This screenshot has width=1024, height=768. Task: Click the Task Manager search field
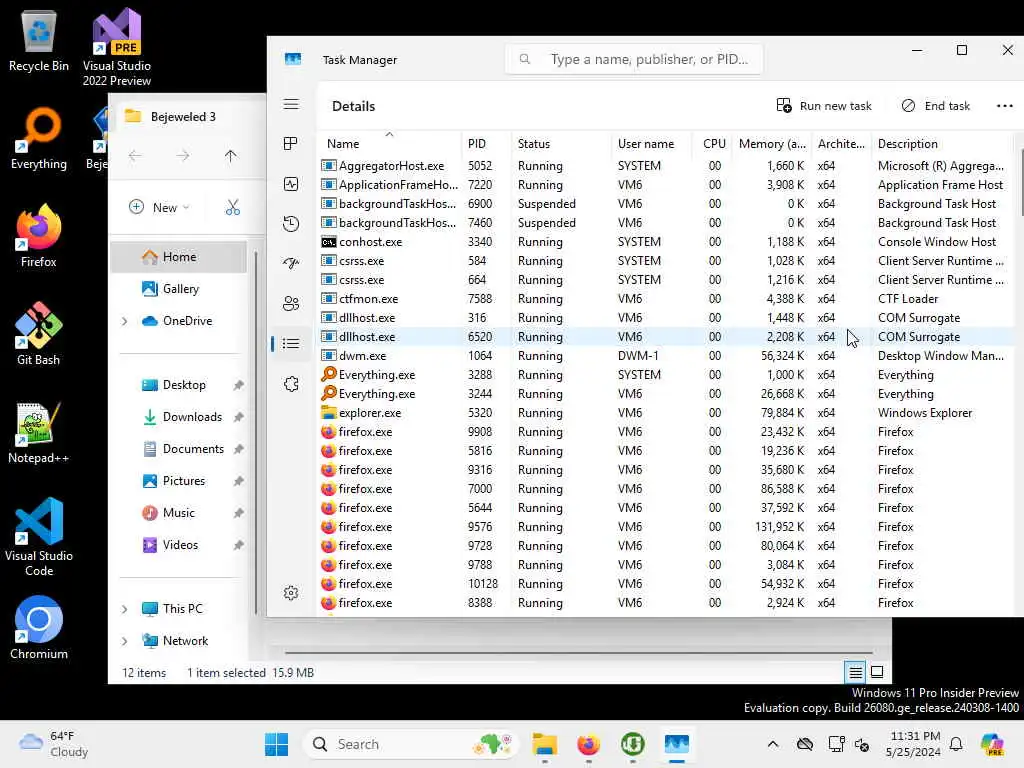(633, 59)
